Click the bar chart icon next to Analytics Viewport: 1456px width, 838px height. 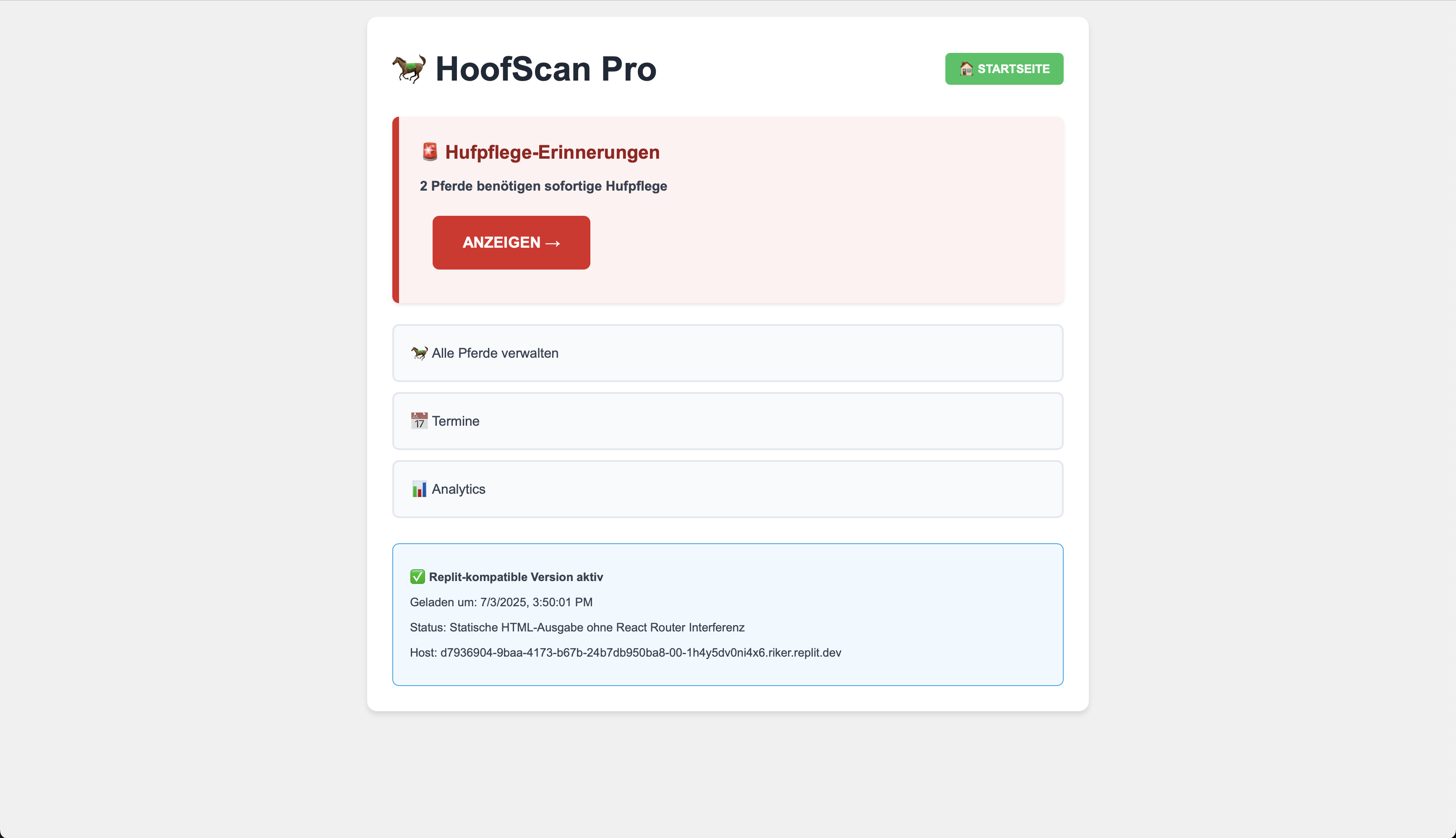[x=419, y=489]
